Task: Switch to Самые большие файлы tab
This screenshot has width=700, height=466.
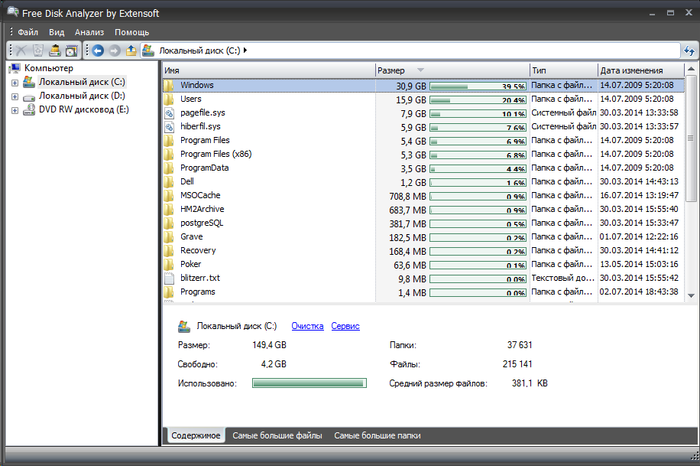Action: tap(277, 436)
